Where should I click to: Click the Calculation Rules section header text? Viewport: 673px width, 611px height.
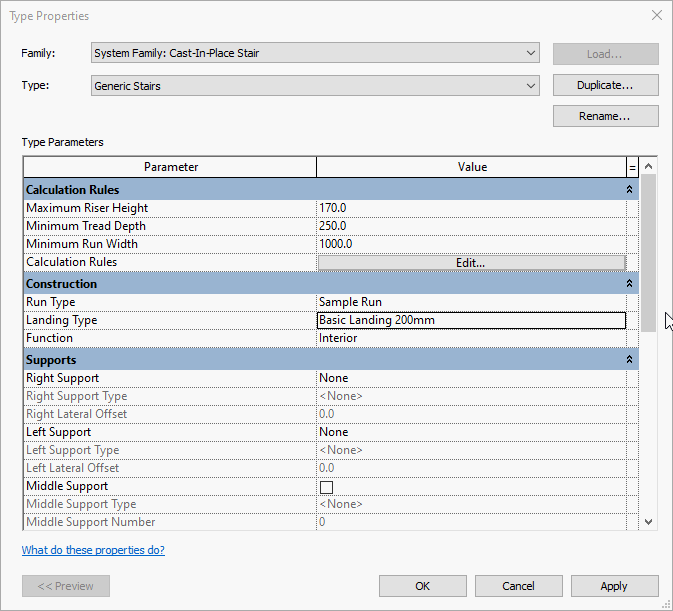pyautogui.click(x=73, y=190)
